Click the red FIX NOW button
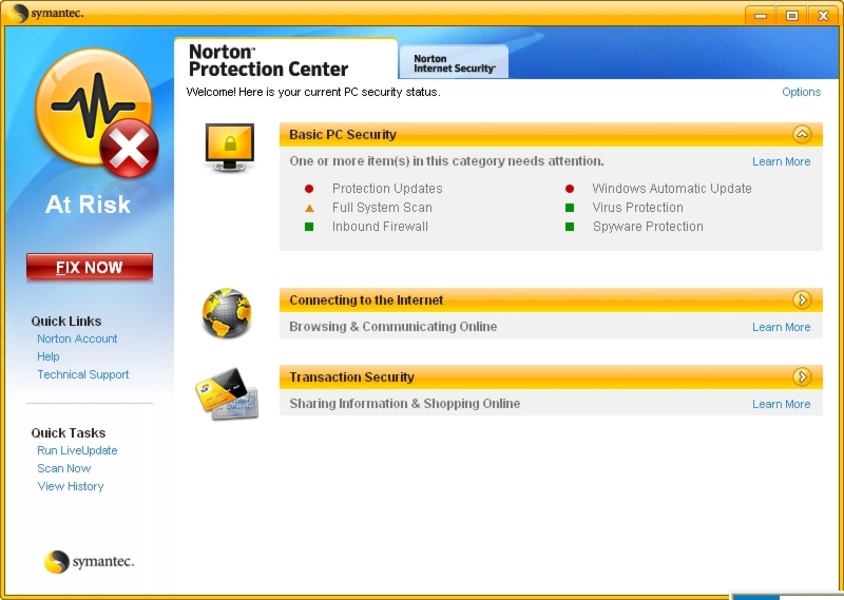 (x=89, y=267)
